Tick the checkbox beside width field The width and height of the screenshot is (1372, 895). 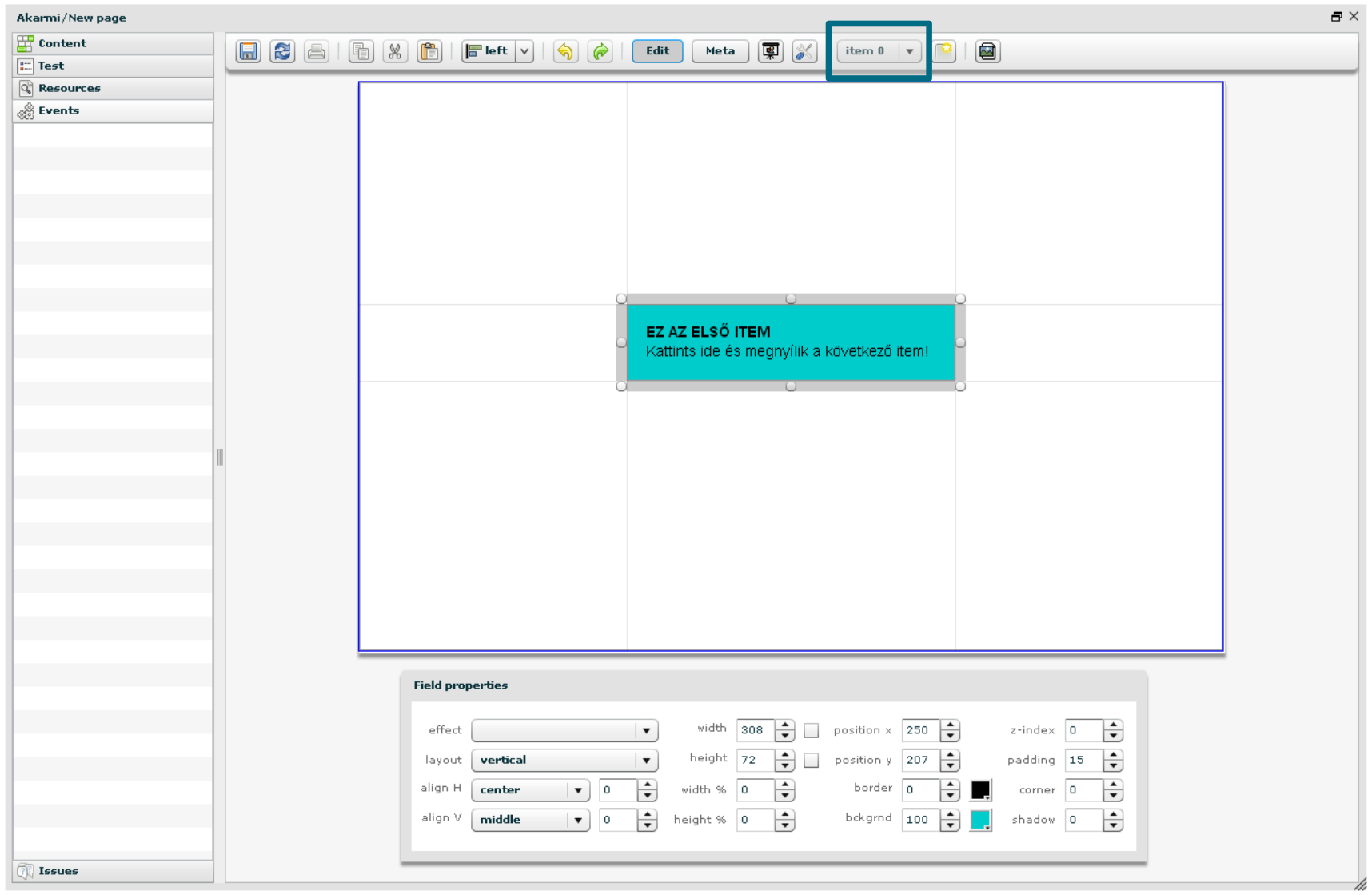(x=811, y=730)
